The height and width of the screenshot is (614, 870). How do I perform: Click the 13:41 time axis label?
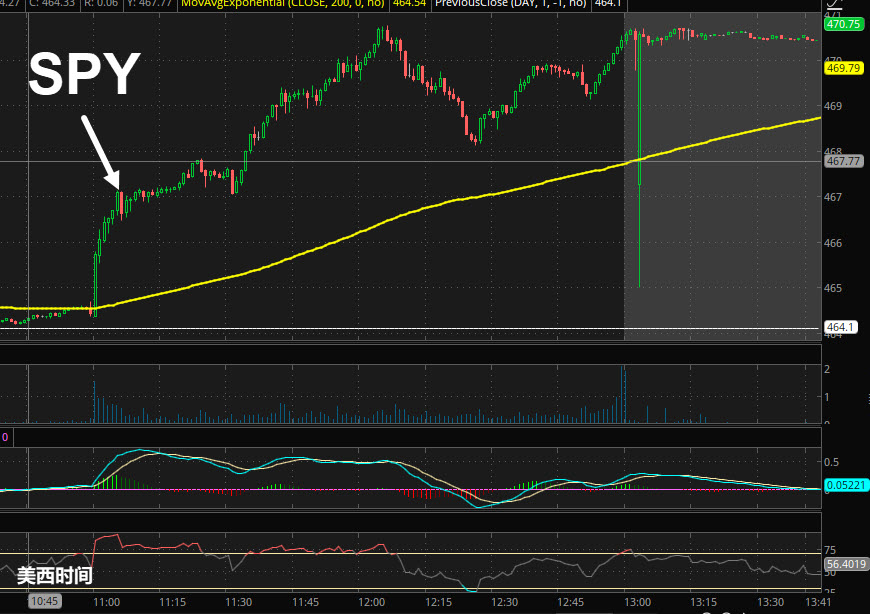click(818, 602)
